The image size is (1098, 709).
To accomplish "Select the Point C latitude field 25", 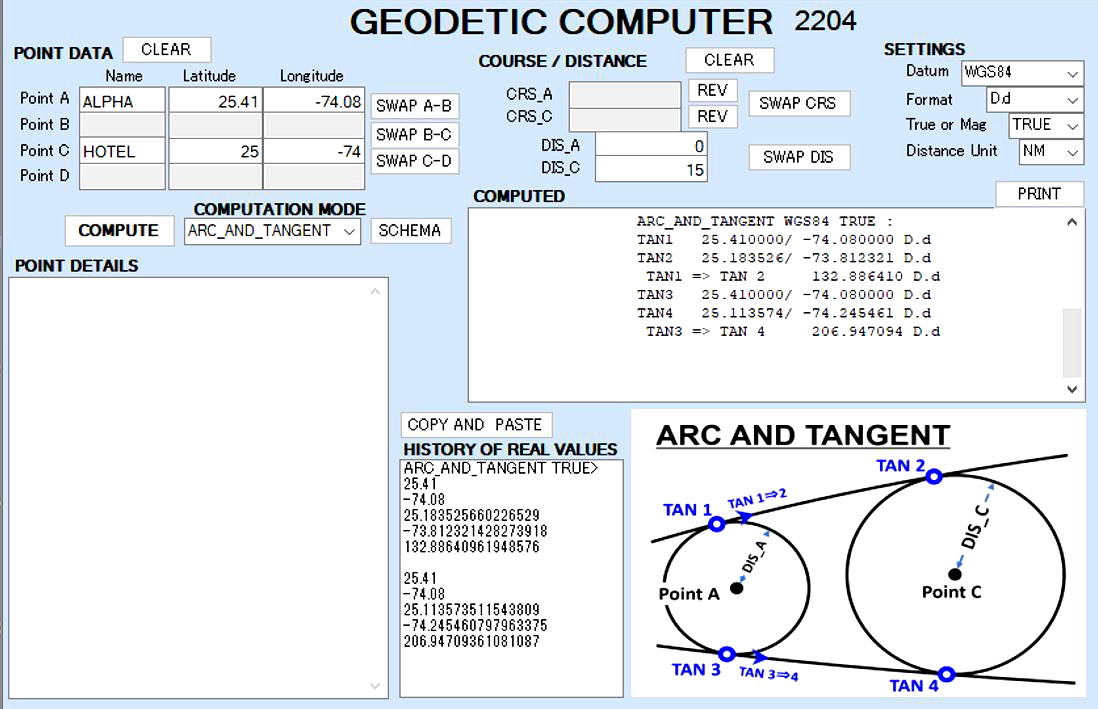I will click(x=216, y=151).
